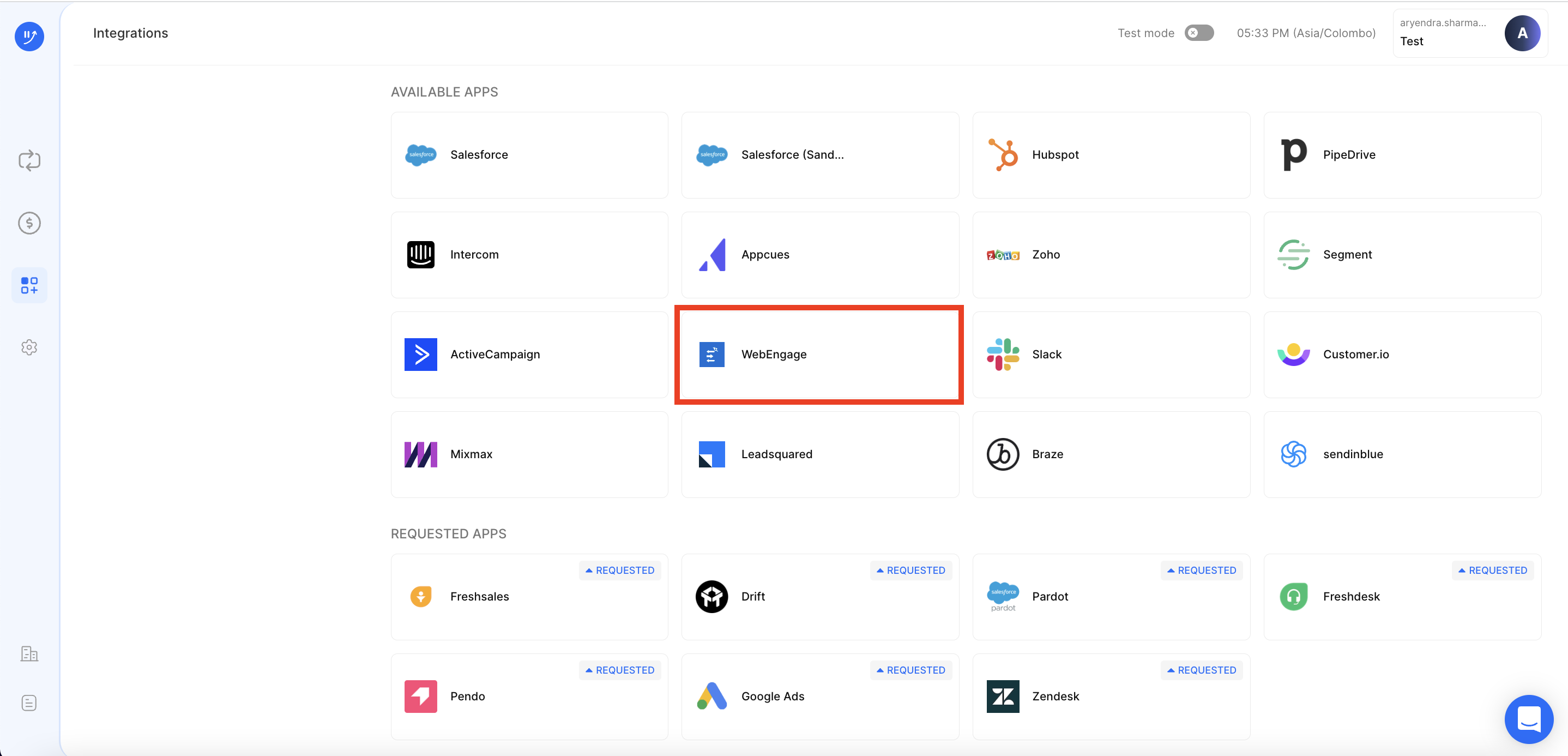Select the Hubspot integration card
The width and height of the screenshot is (1568, 756).
click(x=1111, y=155)
